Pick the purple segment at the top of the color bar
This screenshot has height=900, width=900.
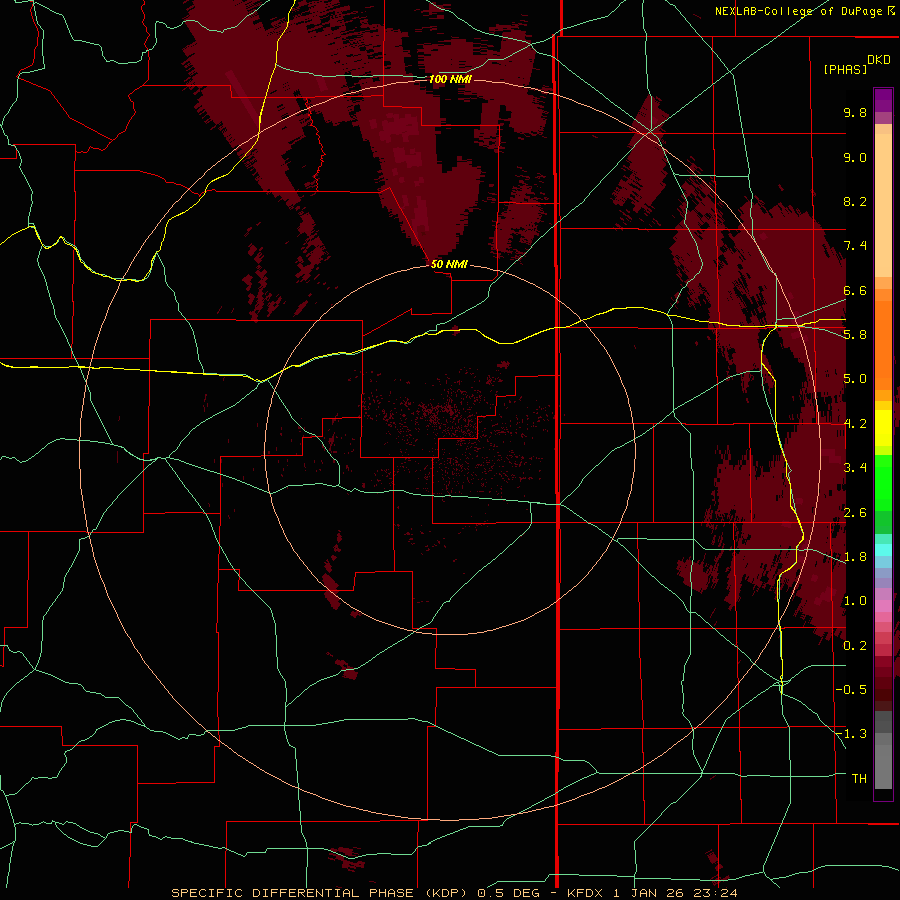[x=883, y=100]
